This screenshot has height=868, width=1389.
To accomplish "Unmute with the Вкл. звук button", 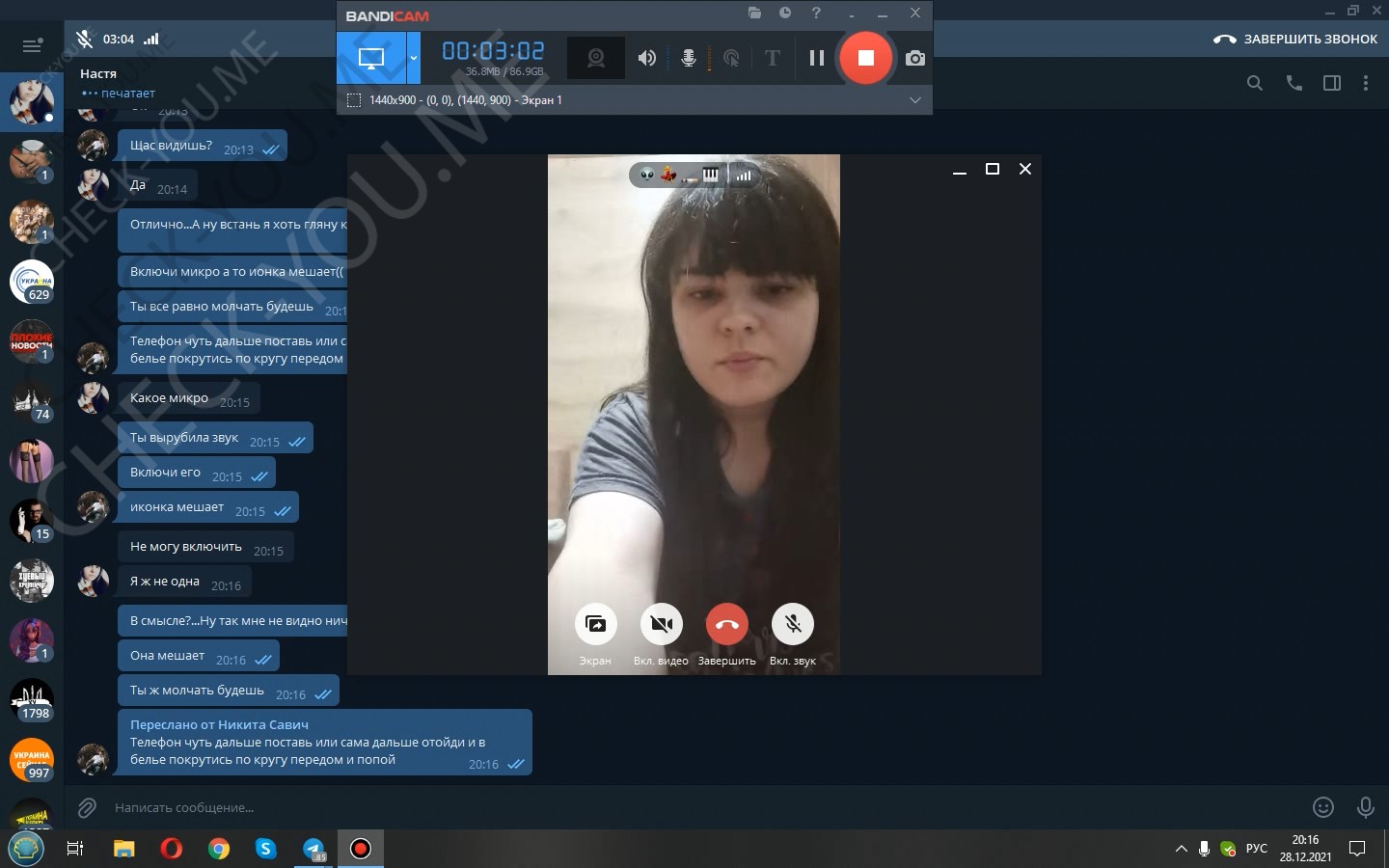I will click(x=793, y=624).
